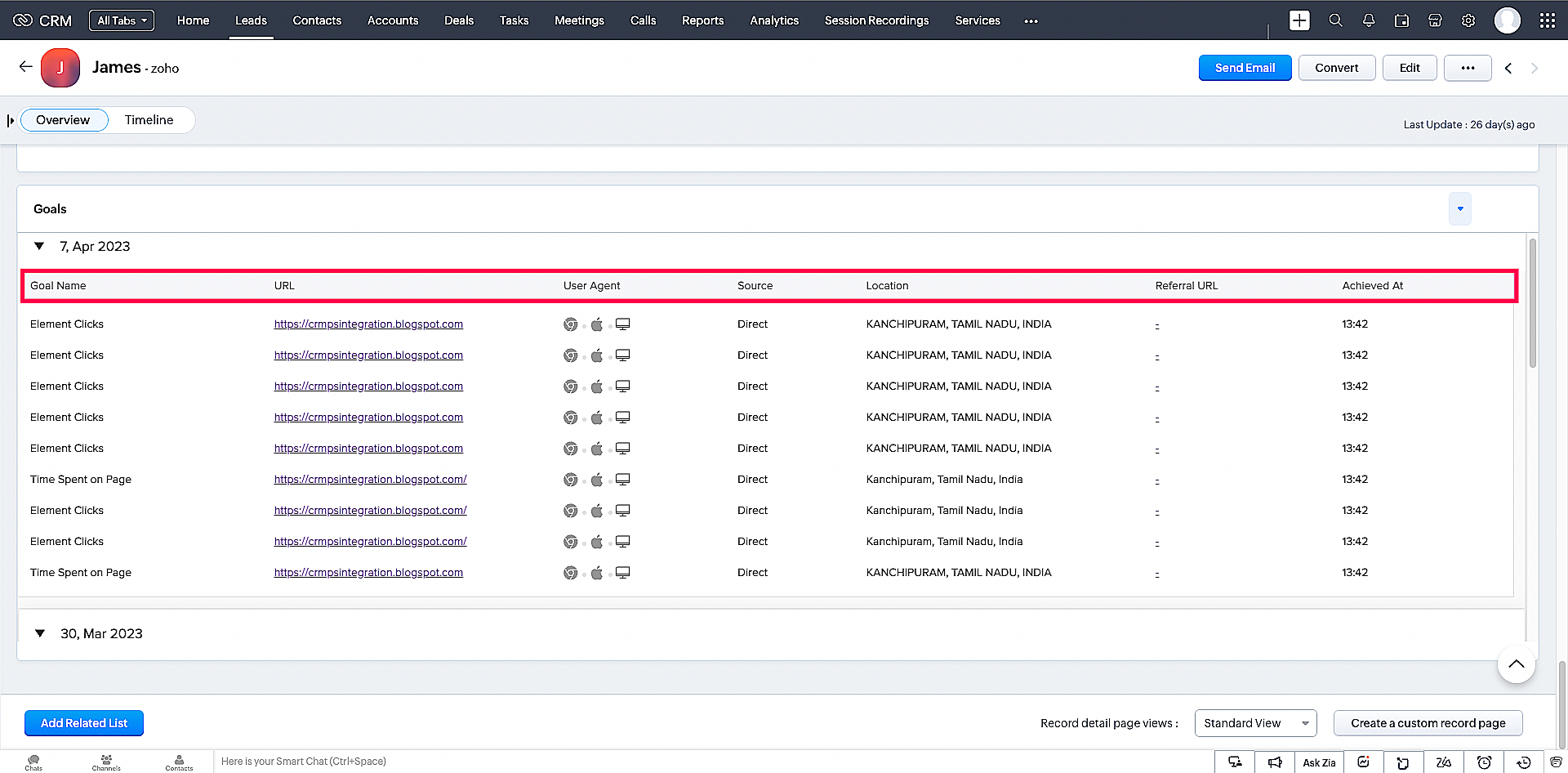This screenshot has width=1568, height=773.
Task: Click the announcements megaphone icon
Action: pyautogui.click(x=1275, y=762)
